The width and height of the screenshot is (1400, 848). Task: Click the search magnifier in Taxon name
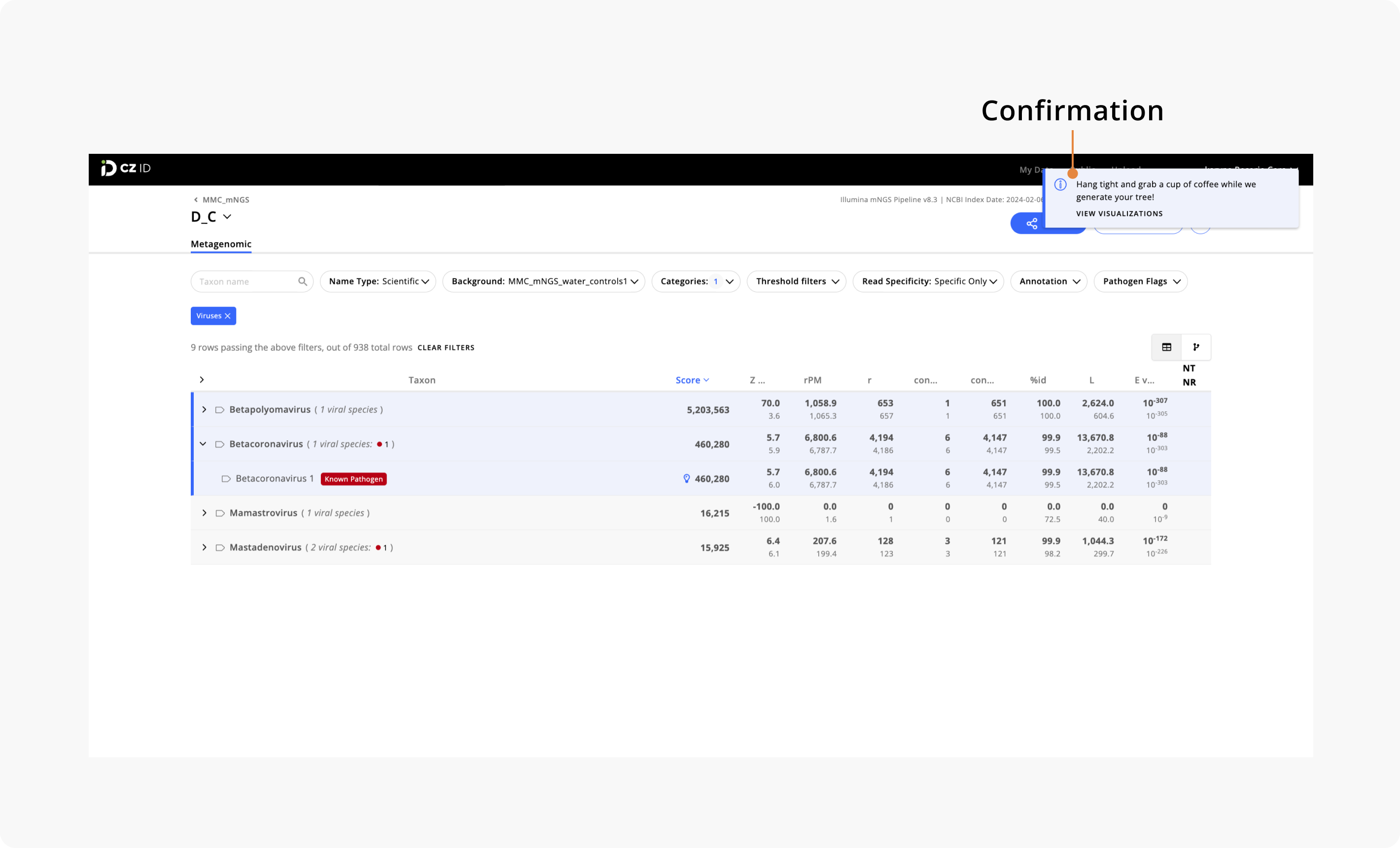[302, 282]
